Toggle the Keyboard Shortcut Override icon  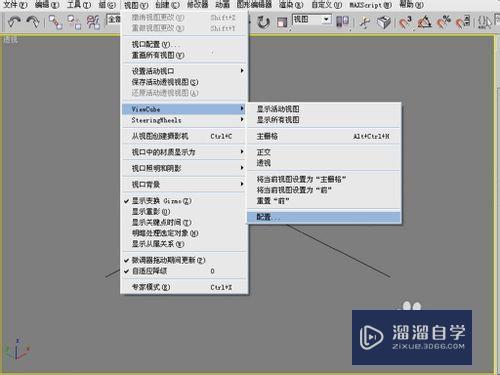point(384,22)
